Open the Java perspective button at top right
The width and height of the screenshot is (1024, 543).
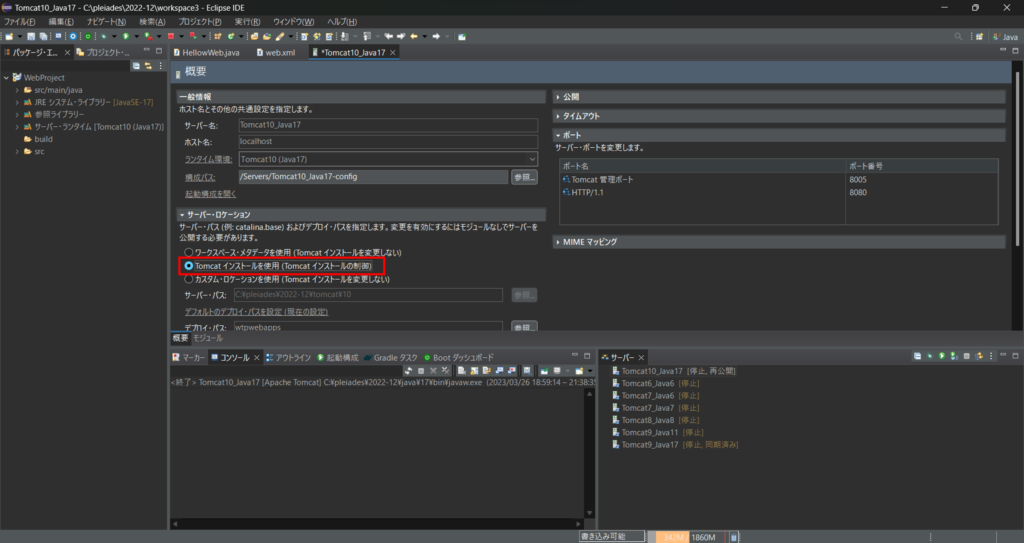point(1001,36)
